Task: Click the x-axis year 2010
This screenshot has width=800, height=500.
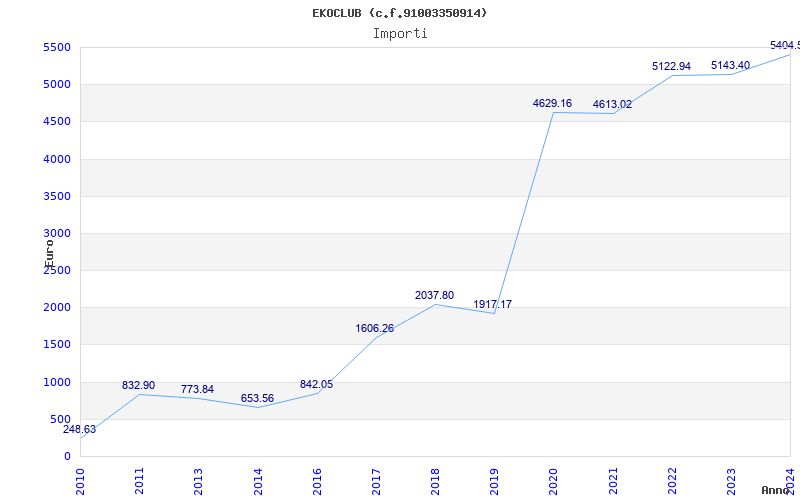Action: (x=80, y=481)
